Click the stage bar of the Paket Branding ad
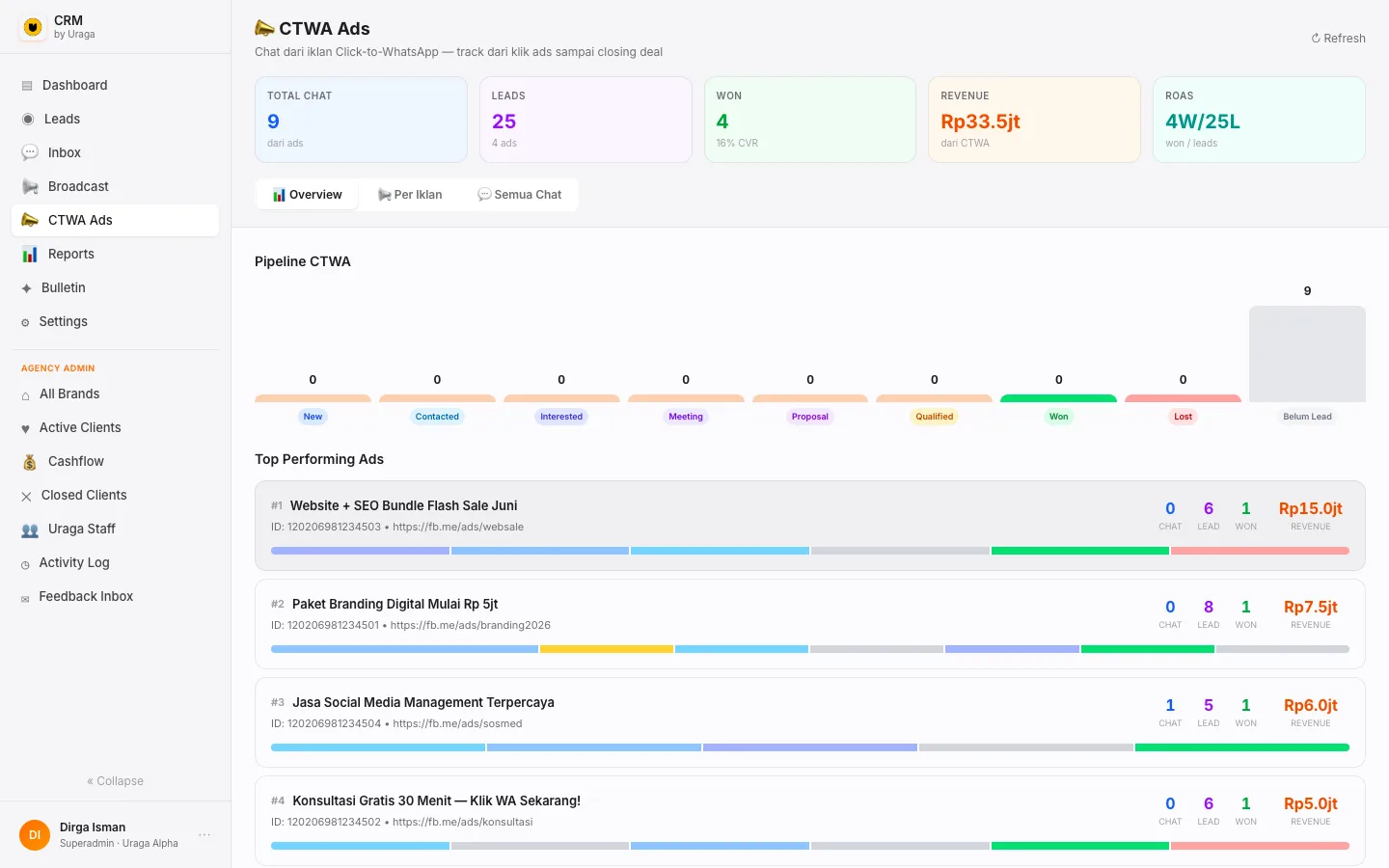Viewport: 1389px width, 868px height. coord(810,649)
